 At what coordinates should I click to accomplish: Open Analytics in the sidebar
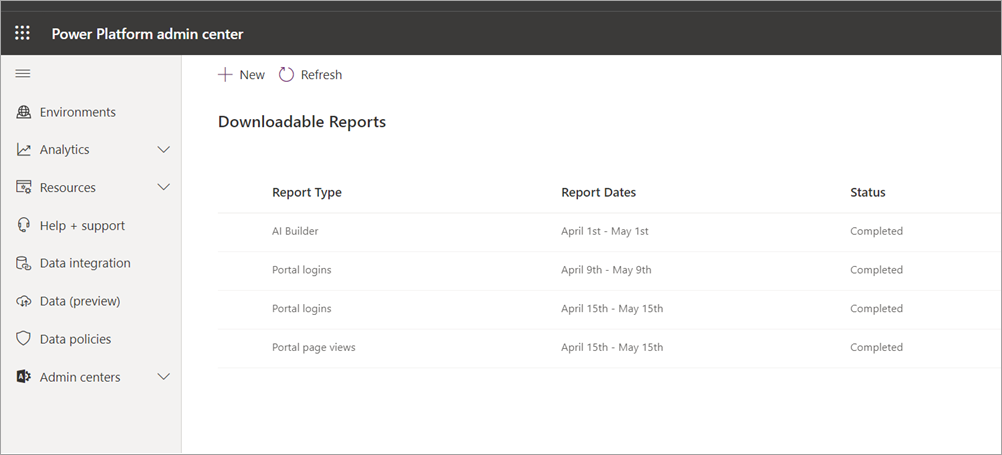tap(65, 150)
